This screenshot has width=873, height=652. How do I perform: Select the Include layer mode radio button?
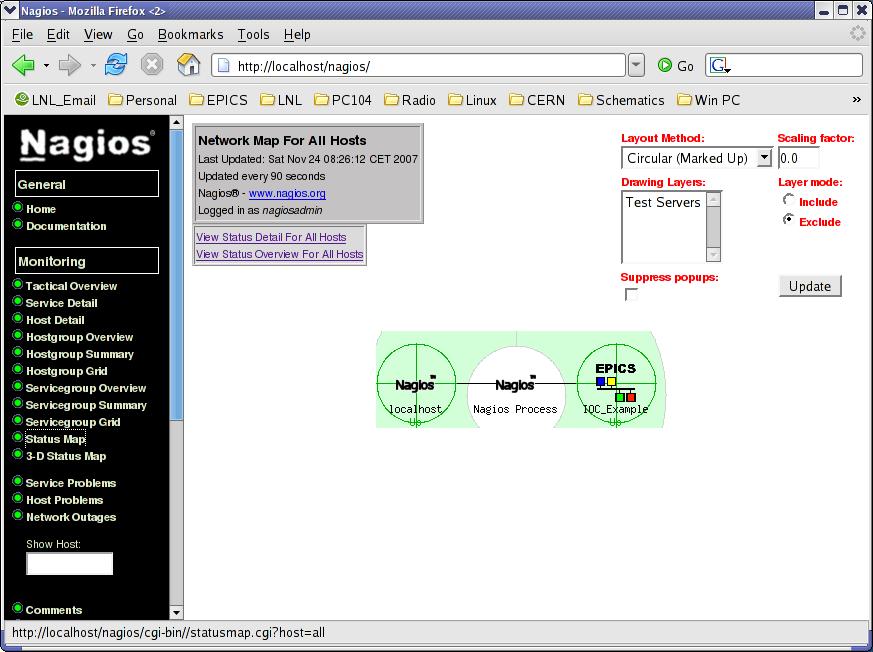point(789,201)
